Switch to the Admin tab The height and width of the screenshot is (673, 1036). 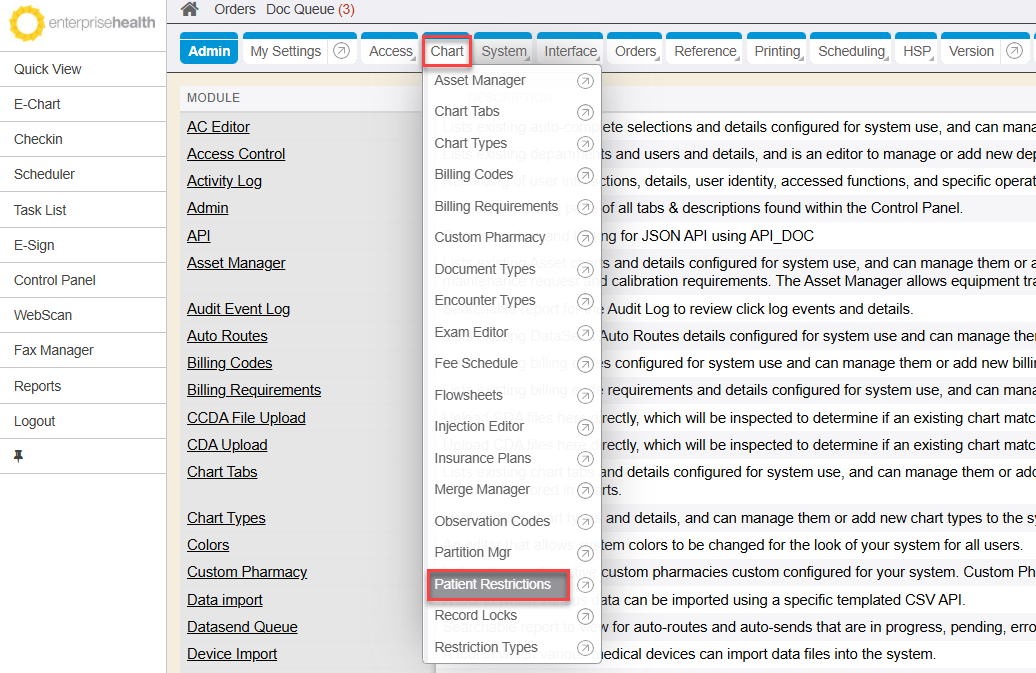coord(209,51)
